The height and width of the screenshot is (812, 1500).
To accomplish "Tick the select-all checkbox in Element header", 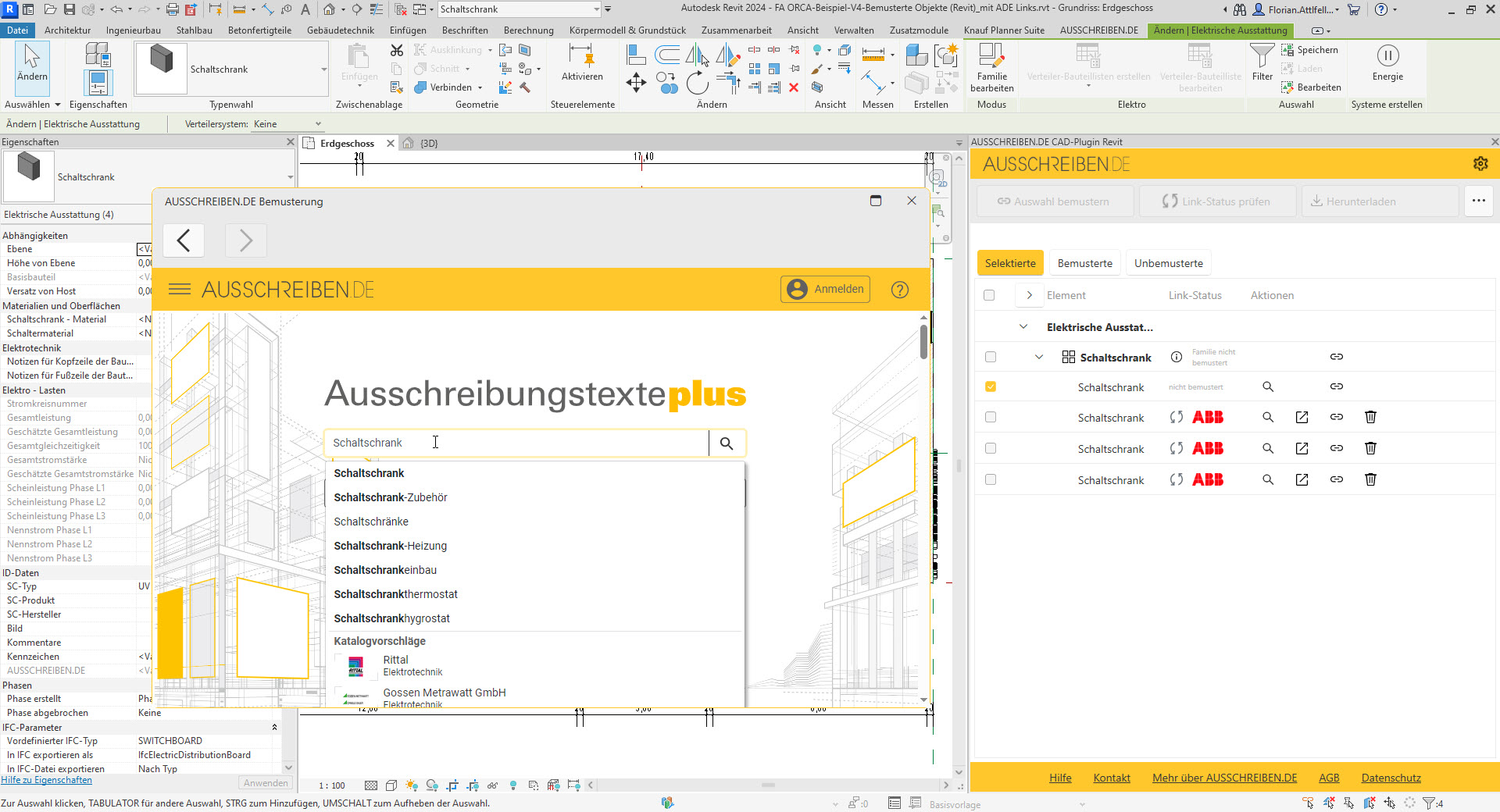I will (989, 296).
